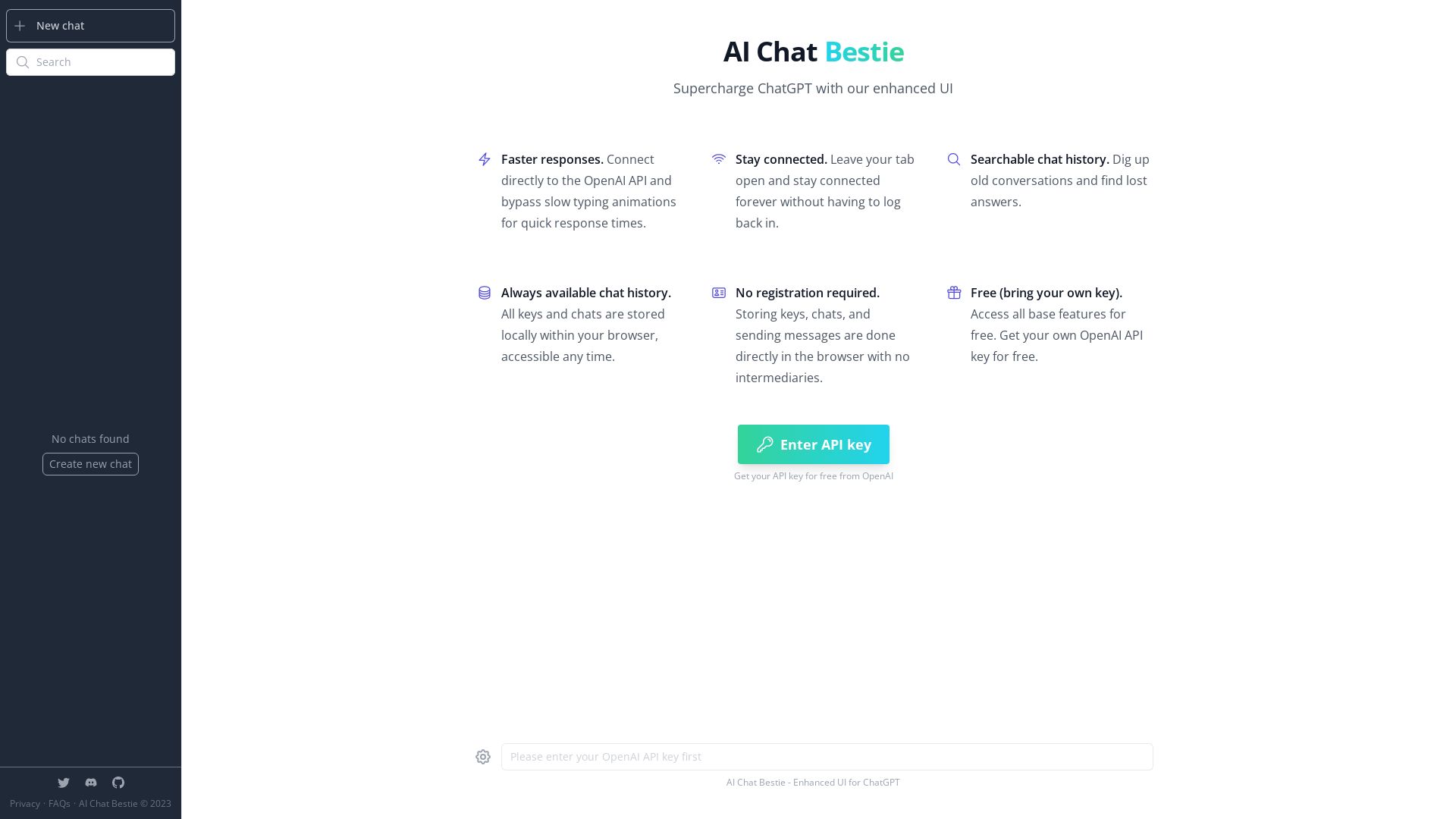
Task: Click the key icon on Enter API key
Action: pyautogui.click(x=765, y=444)
